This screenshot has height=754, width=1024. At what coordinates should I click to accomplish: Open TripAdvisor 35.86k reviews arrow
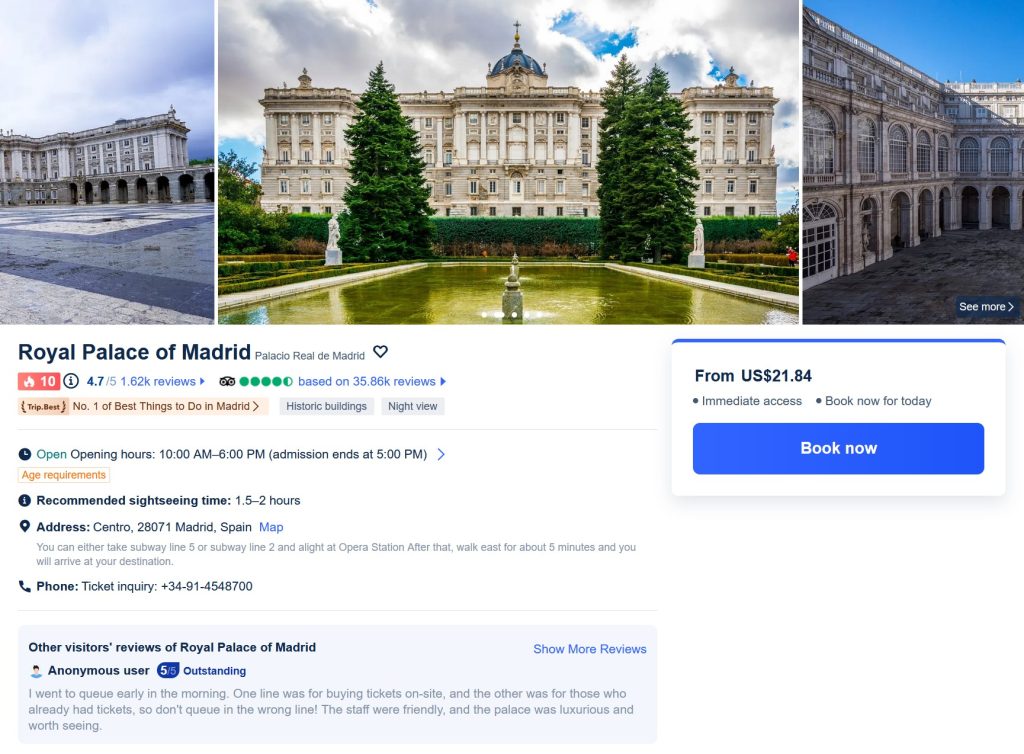pos(443,381)
